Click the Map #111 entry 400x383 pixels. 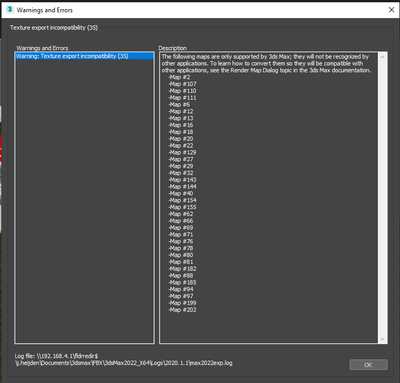tap(182, 98)
